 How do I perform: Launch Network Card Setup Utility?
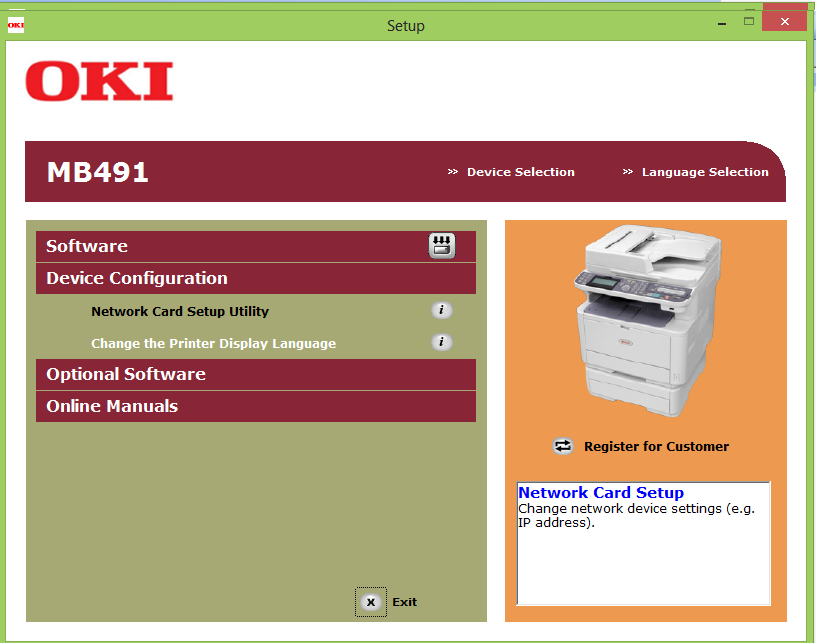pyautogui.click(x=180, y=311)
